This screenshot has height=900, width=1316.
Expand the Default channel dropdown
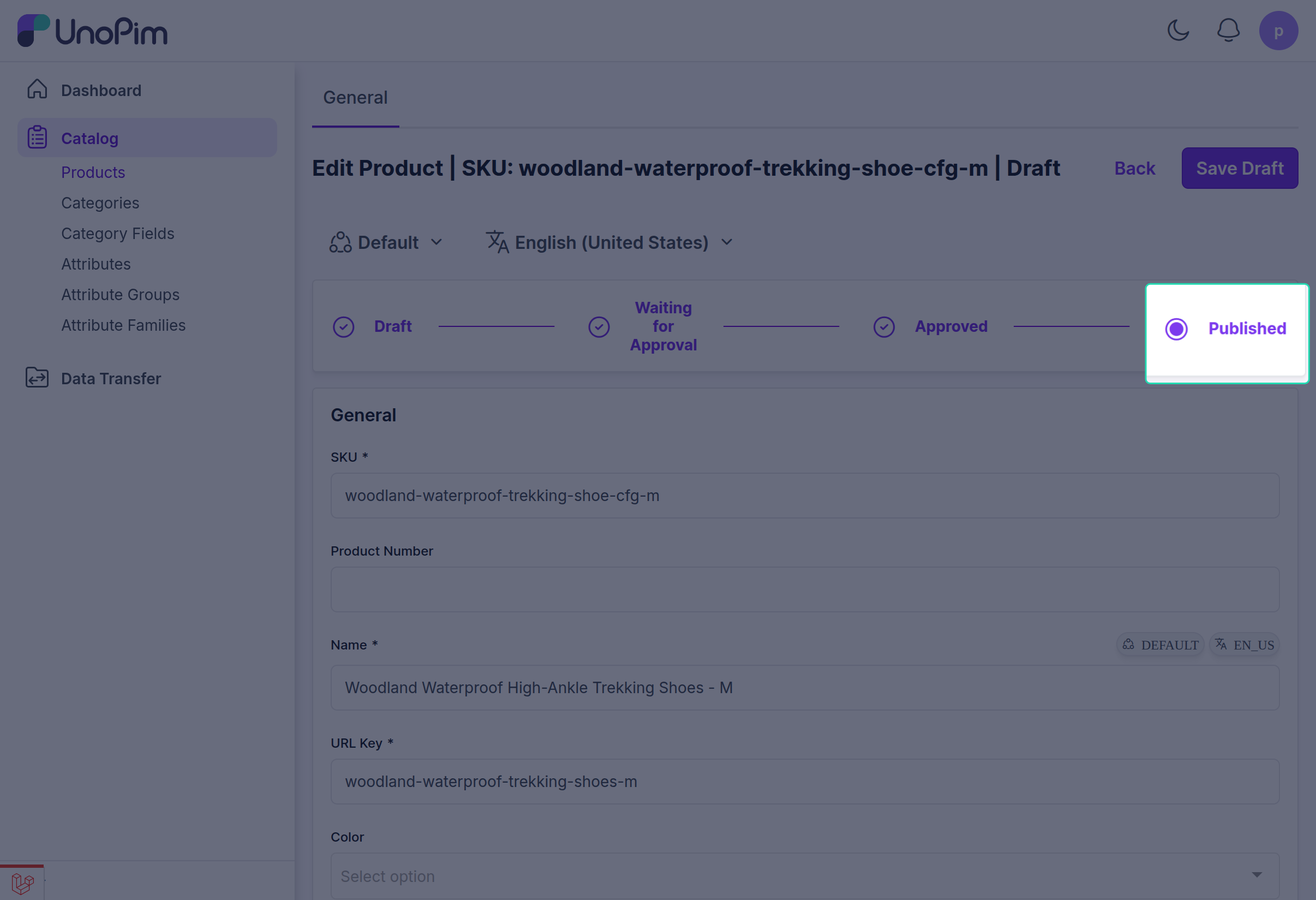pyautogui.click(x=386, y=242)
